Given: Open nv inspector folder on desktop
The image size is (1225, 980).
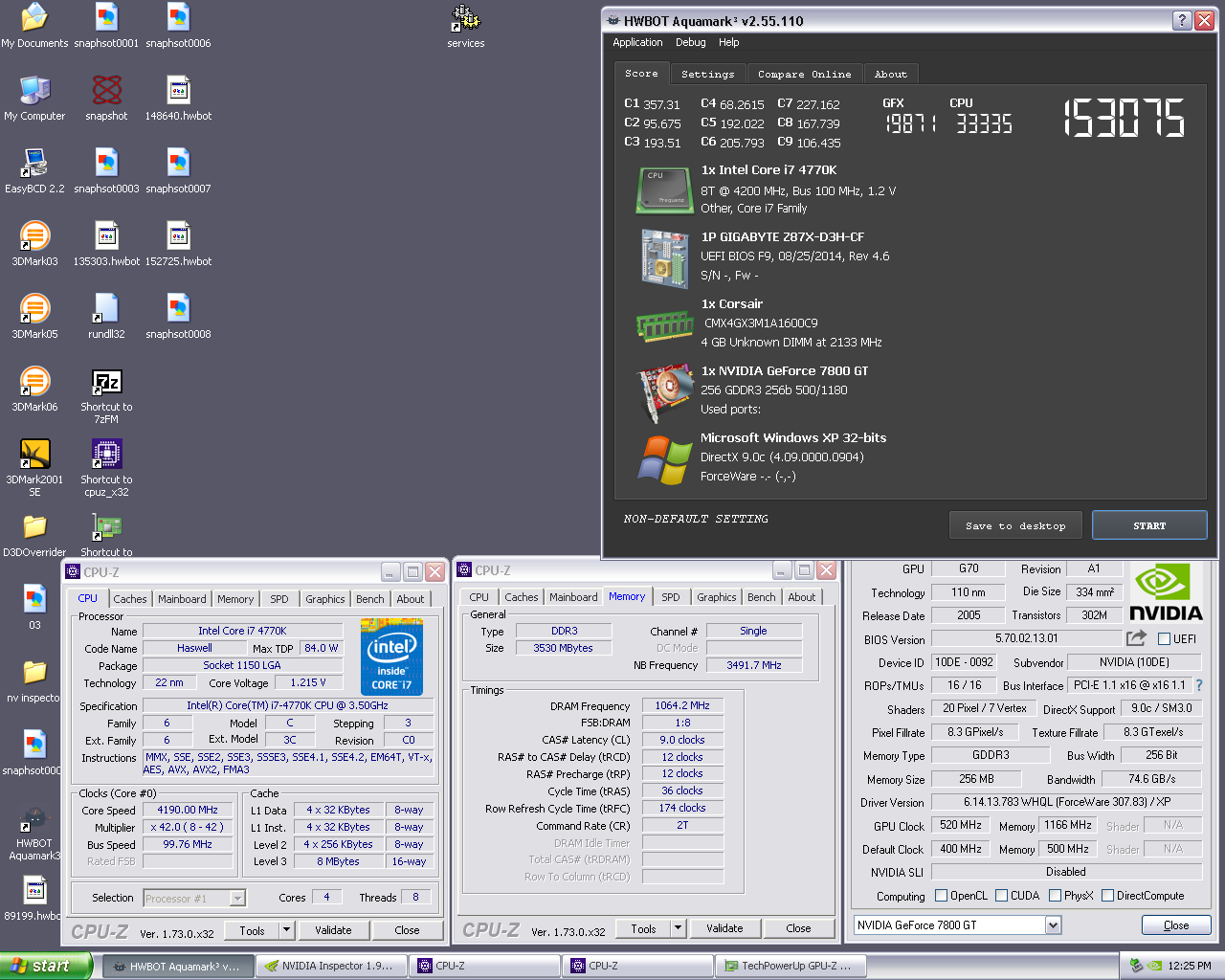Looking at the screenshot, I should (34, 680).
